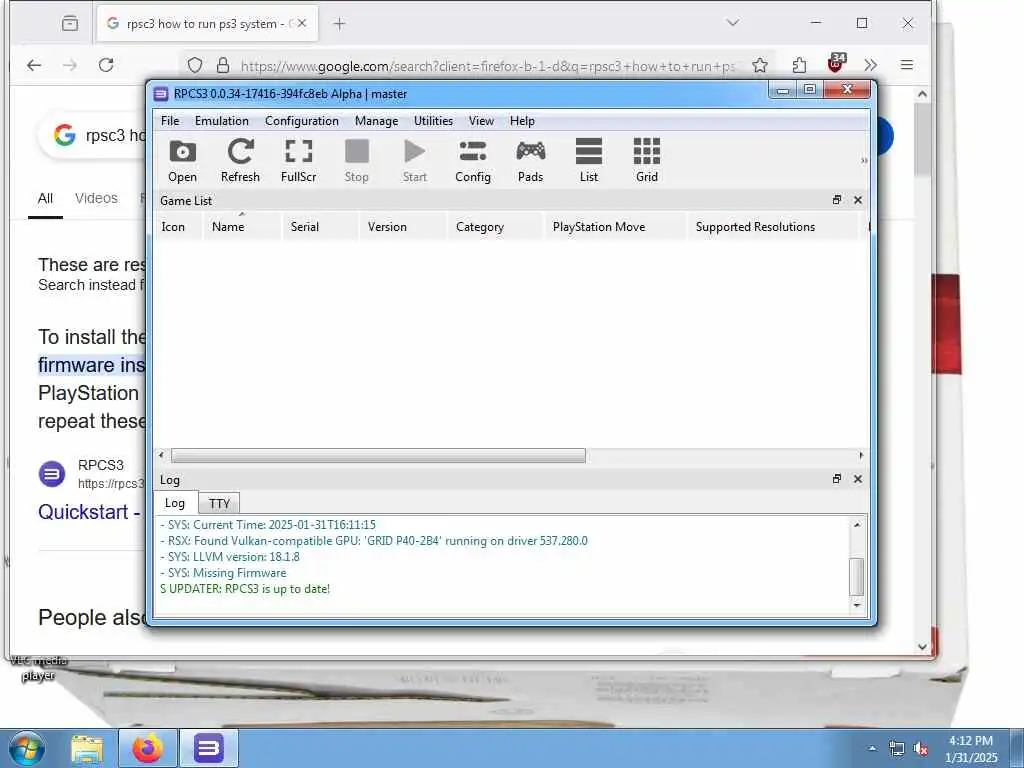Viewport: 1024px width, 768px height.
Task: Click the log scroll down arrow
Action: (x=857, y=605)
